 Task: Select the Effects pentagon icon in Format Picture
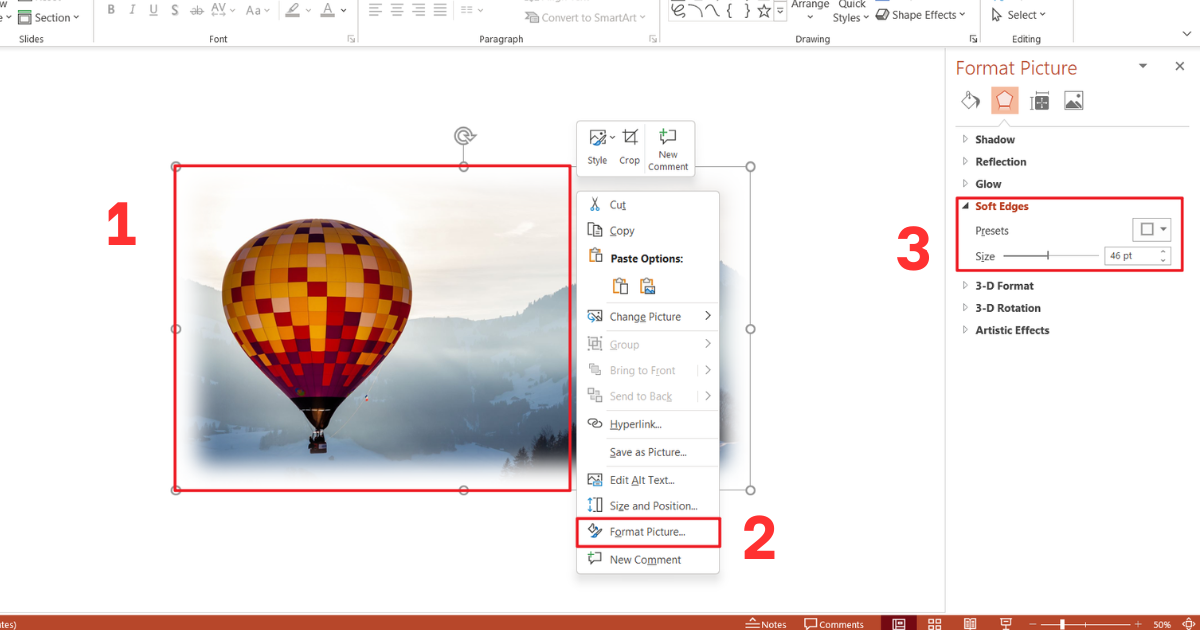(1005, 100)
